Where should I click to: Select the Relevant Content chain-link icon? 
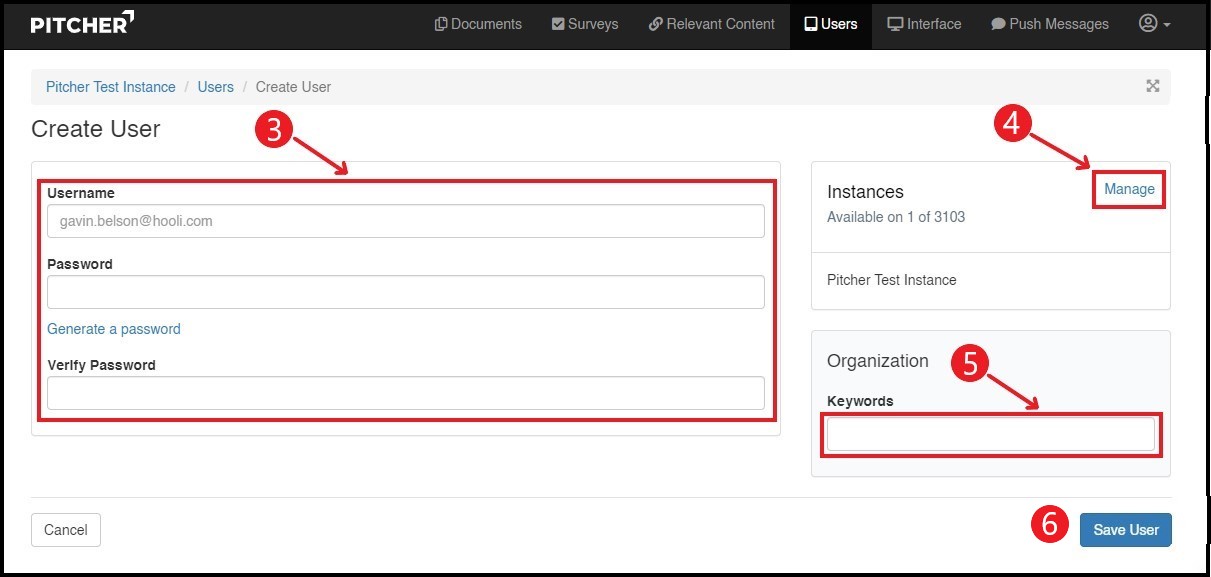(x=657, y=23)
